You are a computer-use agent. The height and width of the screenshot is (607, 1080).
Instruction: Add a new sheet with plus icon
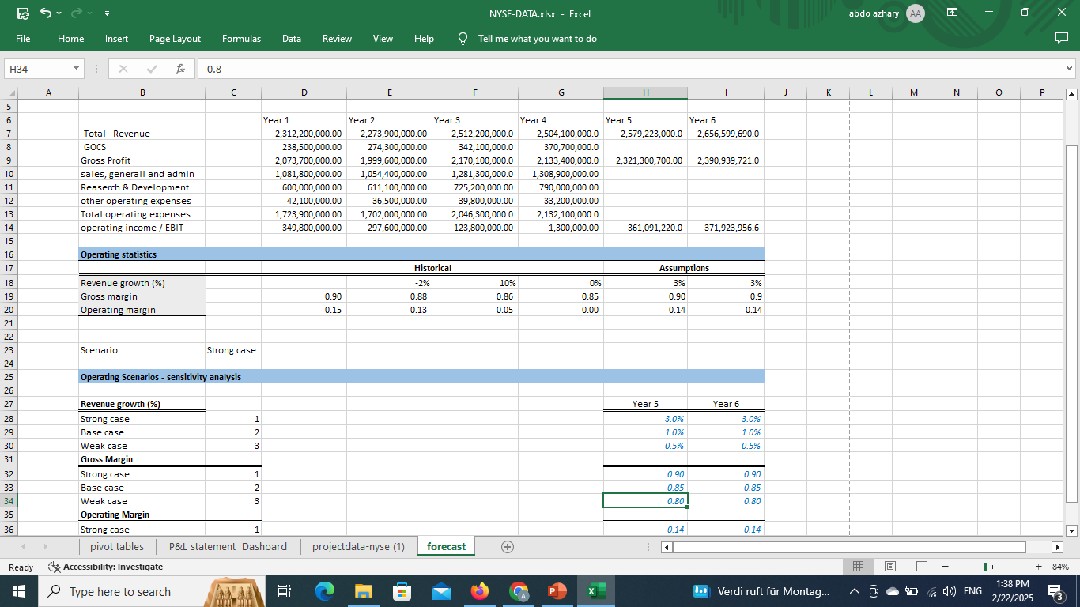click(507, 547)
